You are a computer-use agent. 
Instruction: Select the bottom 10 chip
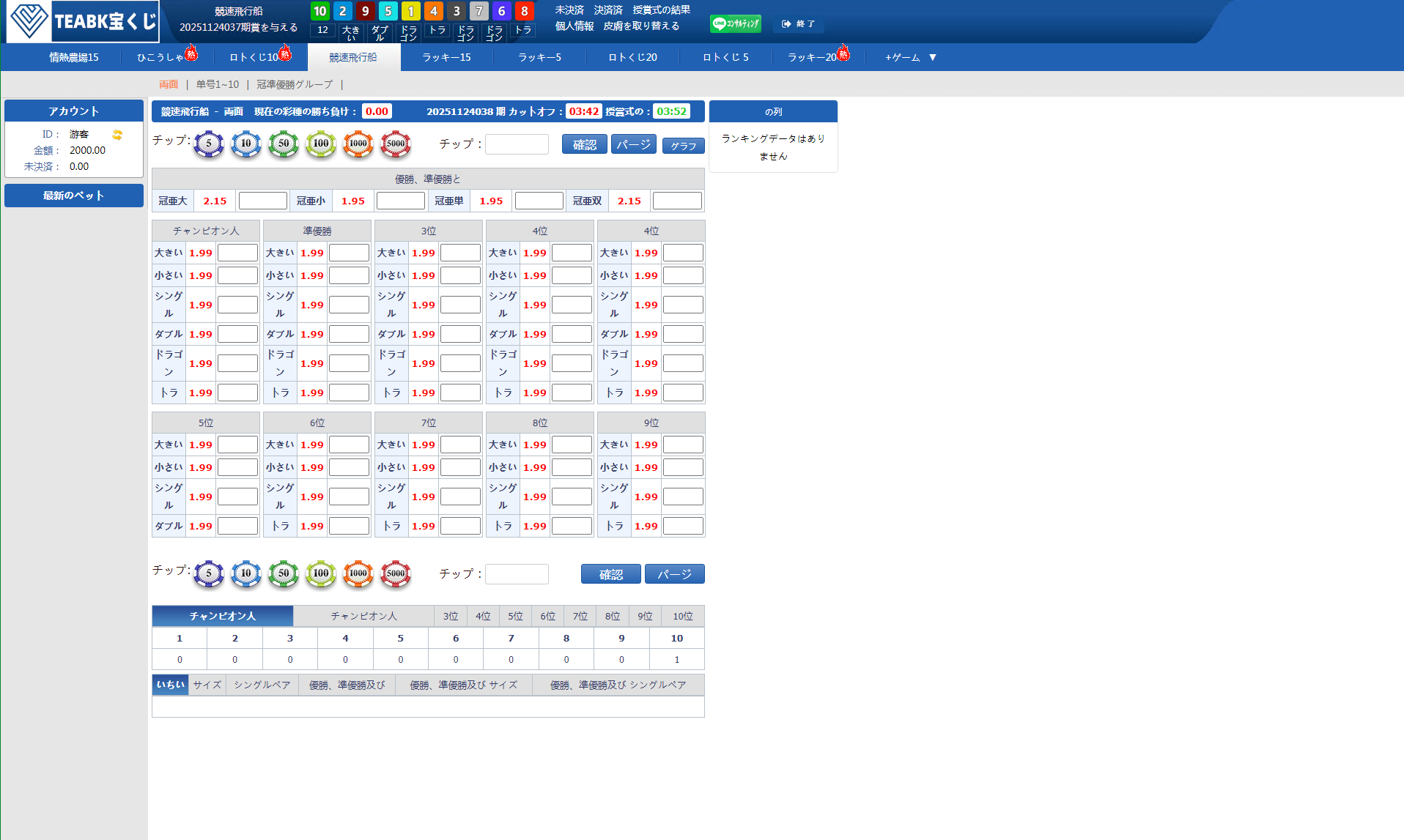246,574
